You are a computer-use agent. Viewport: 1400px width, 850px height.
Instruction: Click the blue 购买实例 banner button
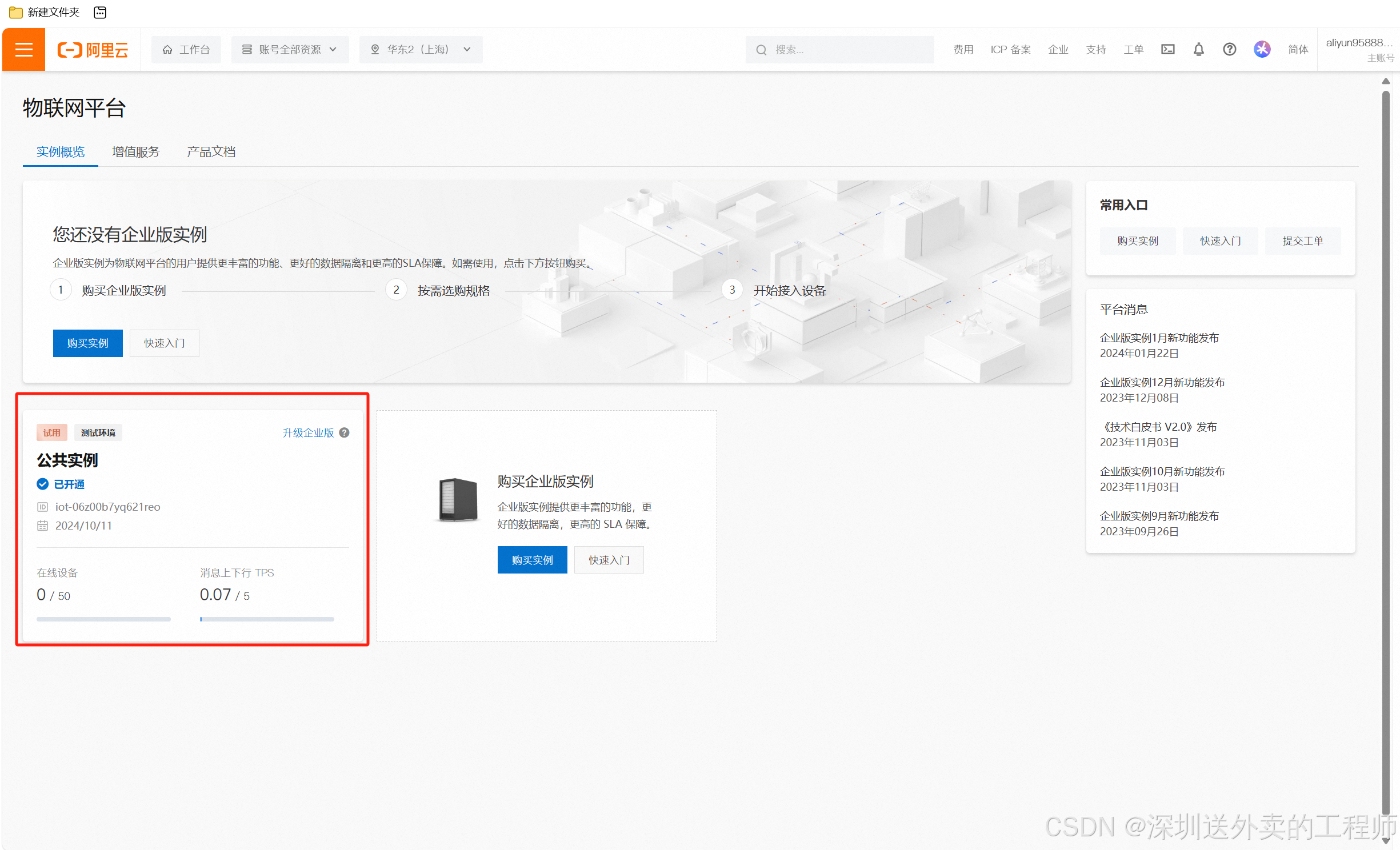[x=87, y=343]
